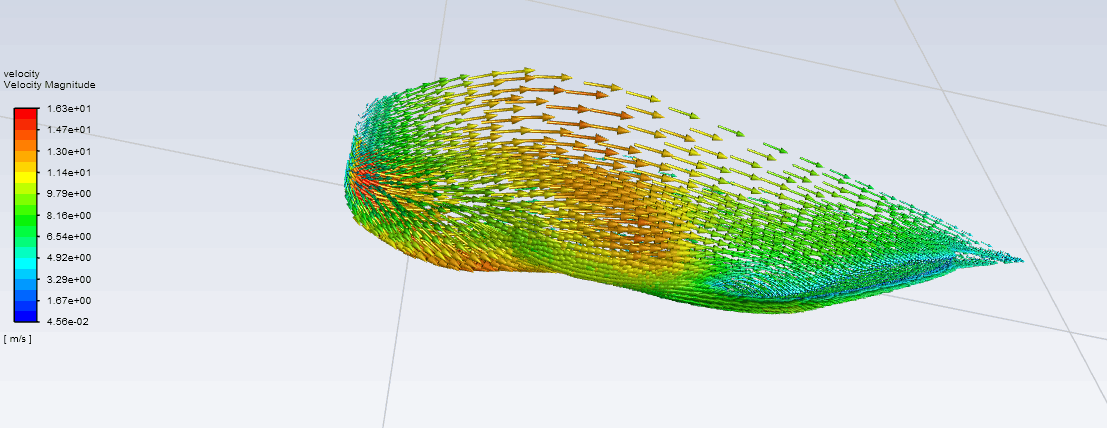Click the '[ m/s ]' units label
1107x428 pixels.
18,339
